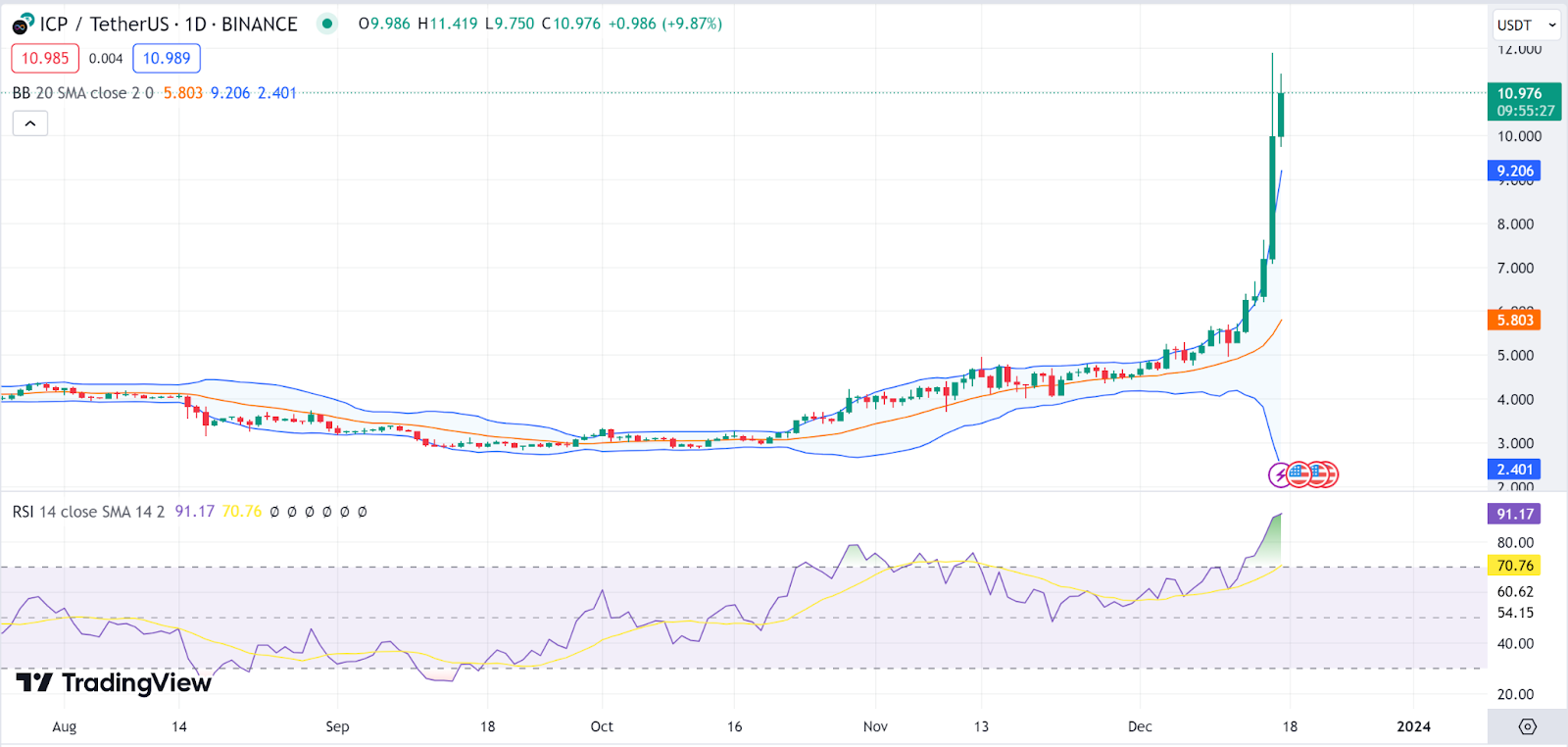Viewport: 1568px width, 747px height.
Task: Click the high value H11.419
Action: pyautogui.click(x=448, y=24)
